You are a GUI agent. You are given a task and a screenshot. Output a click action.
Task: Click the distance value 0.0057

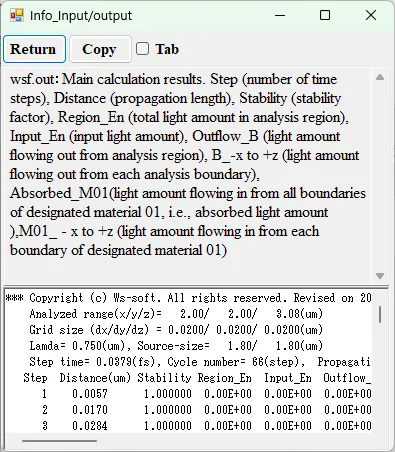pyautogui.click(x=90, y=394)
